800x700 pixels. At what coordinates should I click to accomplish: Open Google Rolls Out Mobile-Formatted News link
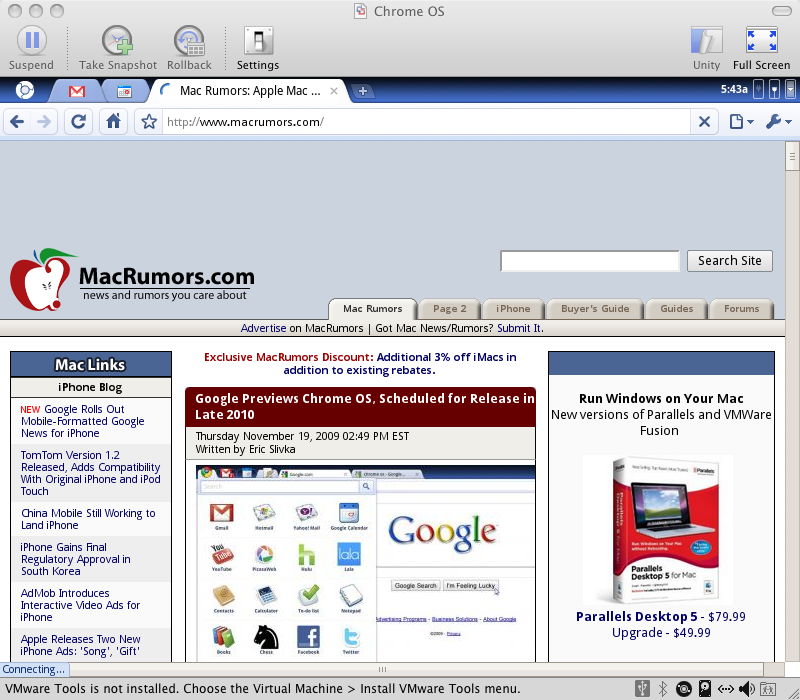pyautogui.click(x=83, y=421)
